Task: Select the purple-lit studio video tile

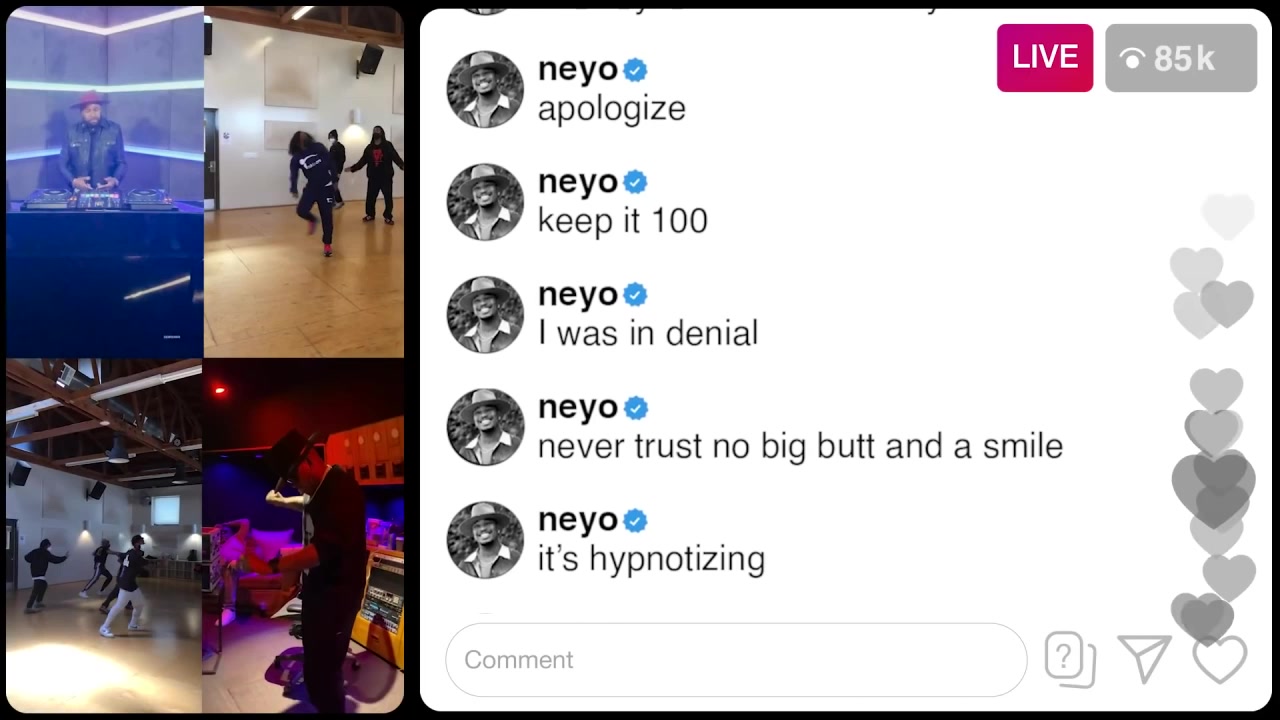Action: 304,536
